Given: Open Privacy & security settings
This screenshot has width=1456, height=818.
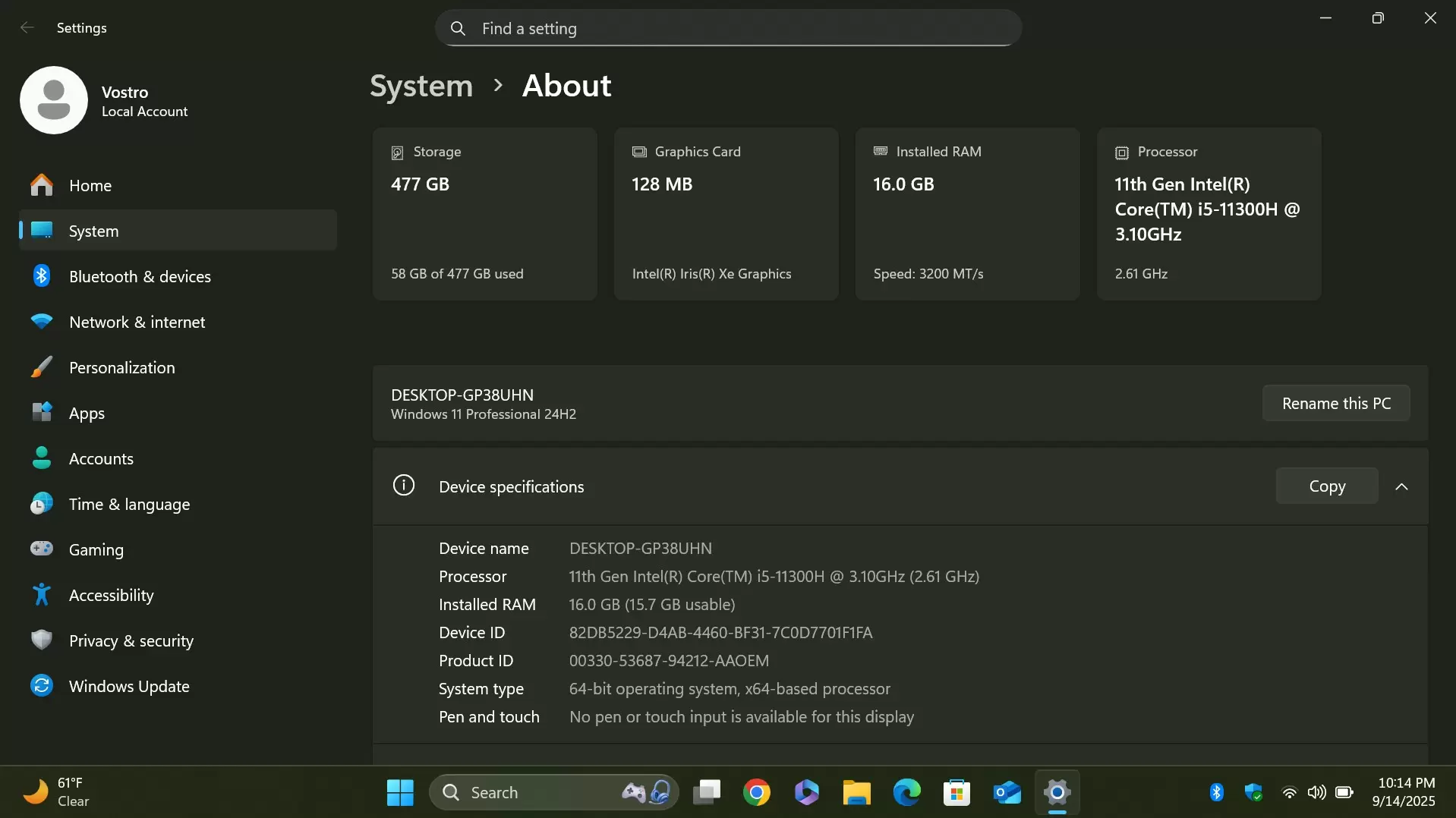Looking at the screenshot, I should click(x=131, y=640).
